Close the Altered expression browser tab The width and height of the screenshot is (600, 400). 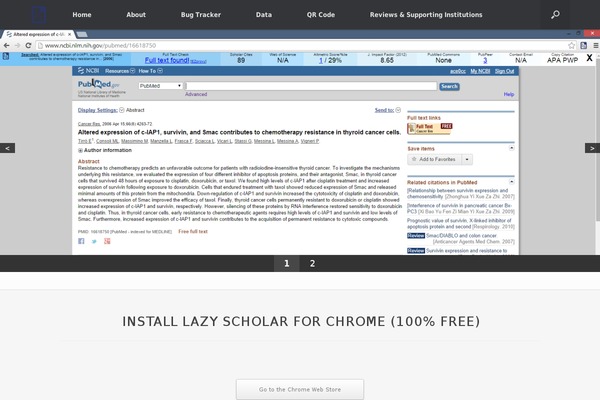point(69,34)
